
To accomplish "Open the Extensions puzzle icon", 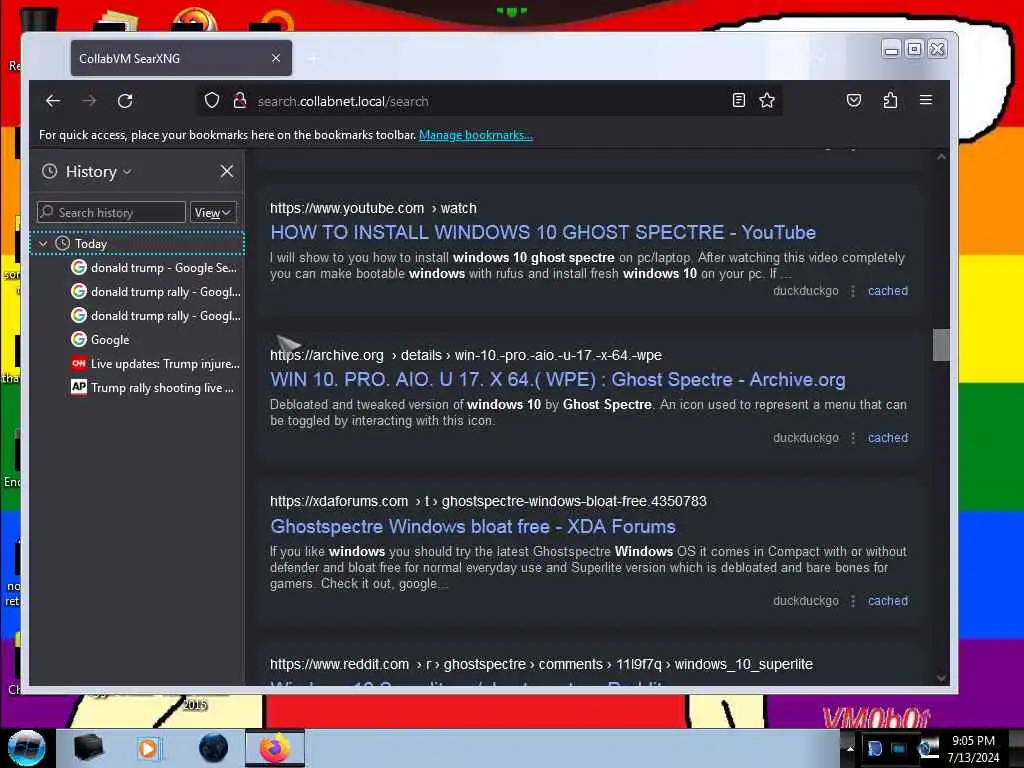I will [890, 101].
